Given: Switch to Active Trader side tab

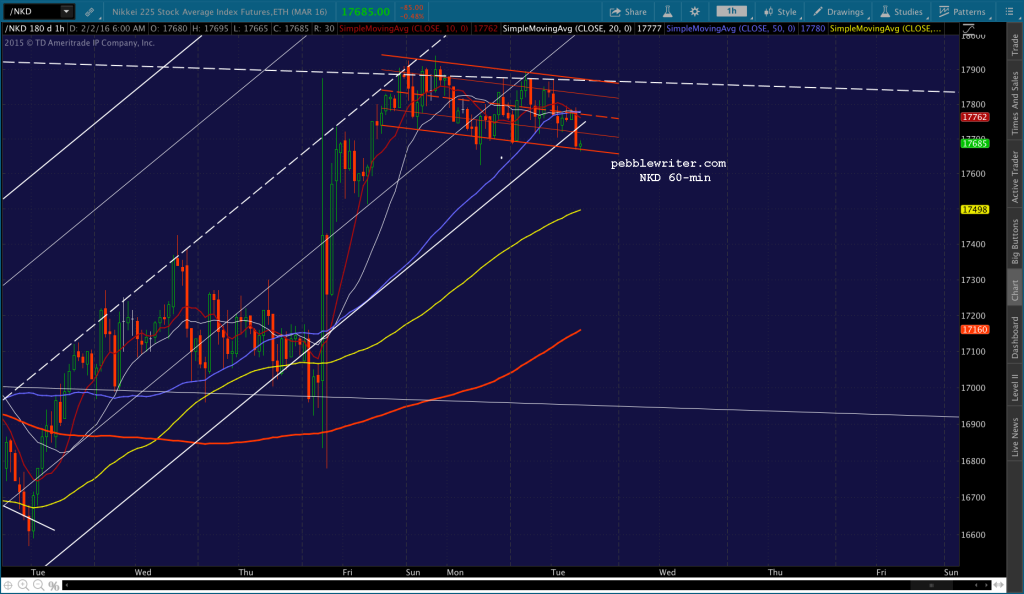Looking at the screenshot, I should [x=1015, y=177].
